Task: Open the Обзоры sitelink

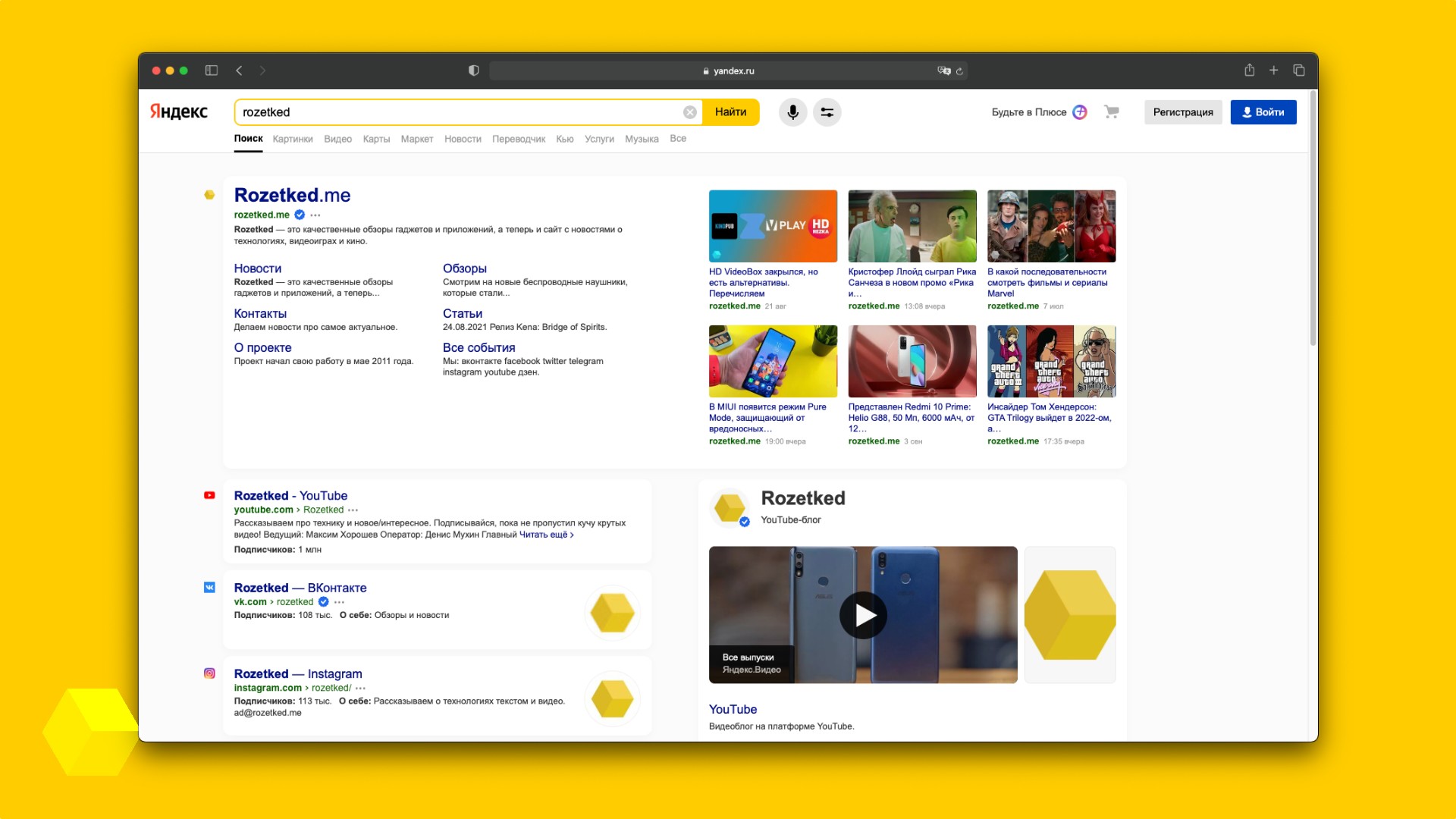Action: pos(465,268)
